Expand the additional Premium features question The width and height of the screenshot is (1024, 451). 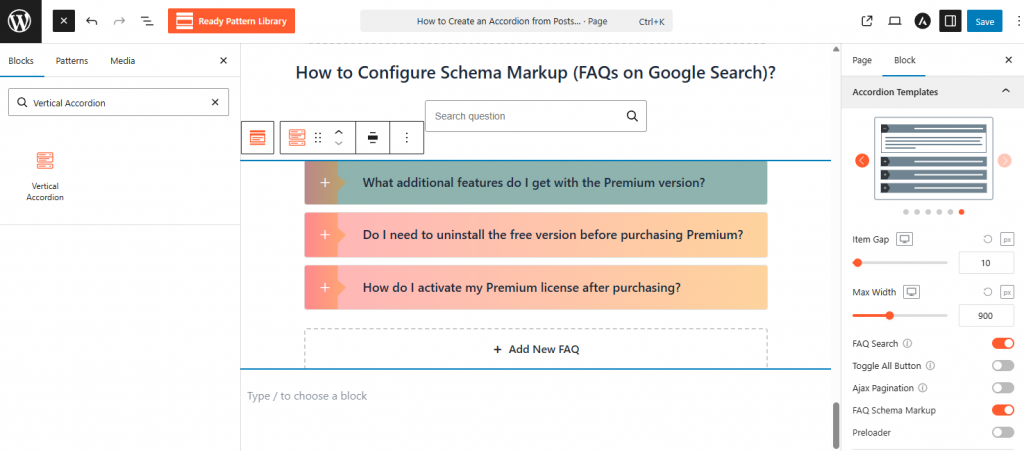click(533, 182)
